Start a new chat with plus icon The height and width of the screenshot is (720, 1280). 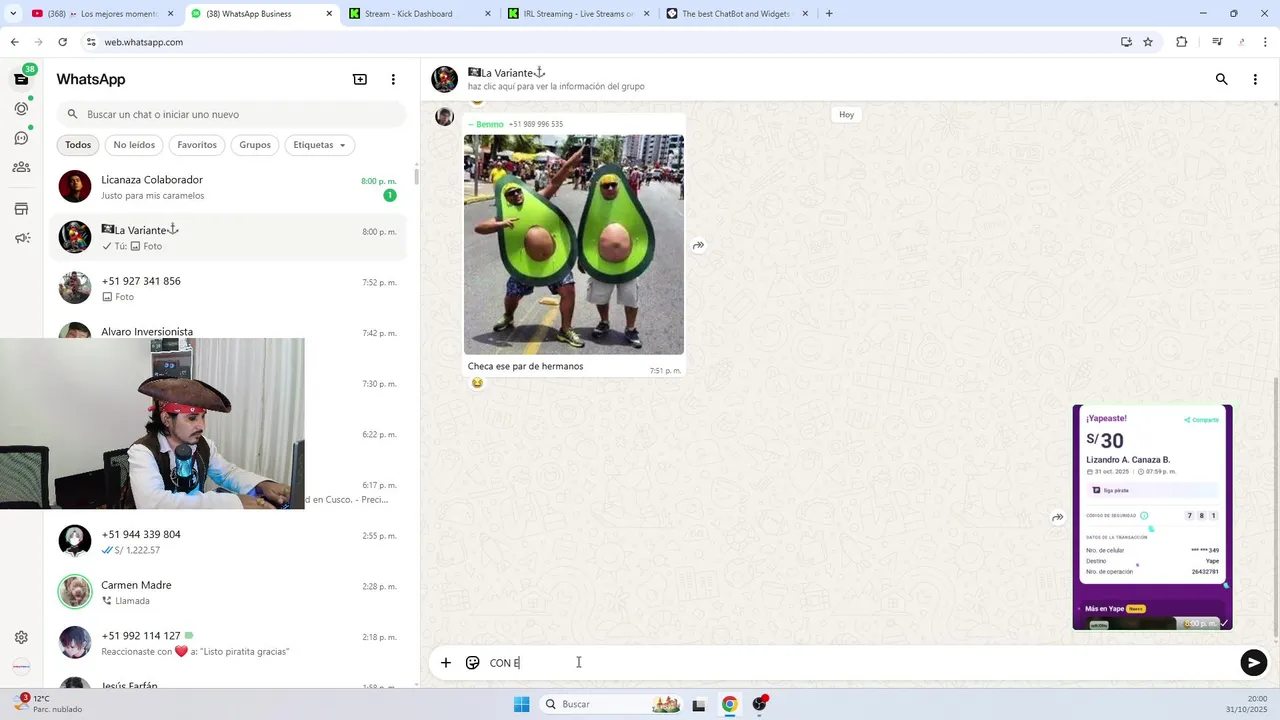[x=360, y=79]
